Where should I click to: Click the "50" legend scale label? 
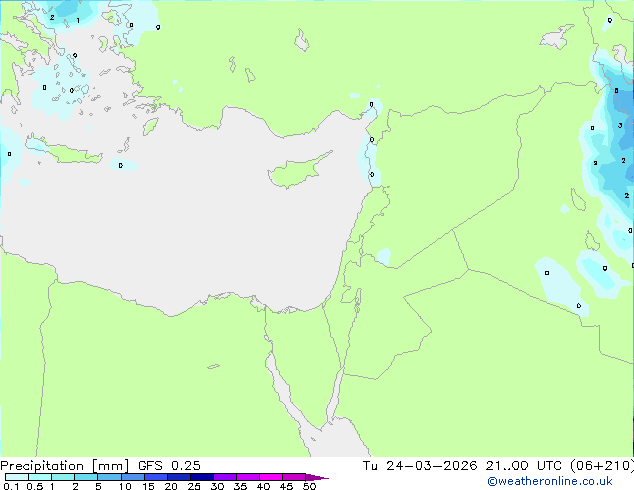309,486
